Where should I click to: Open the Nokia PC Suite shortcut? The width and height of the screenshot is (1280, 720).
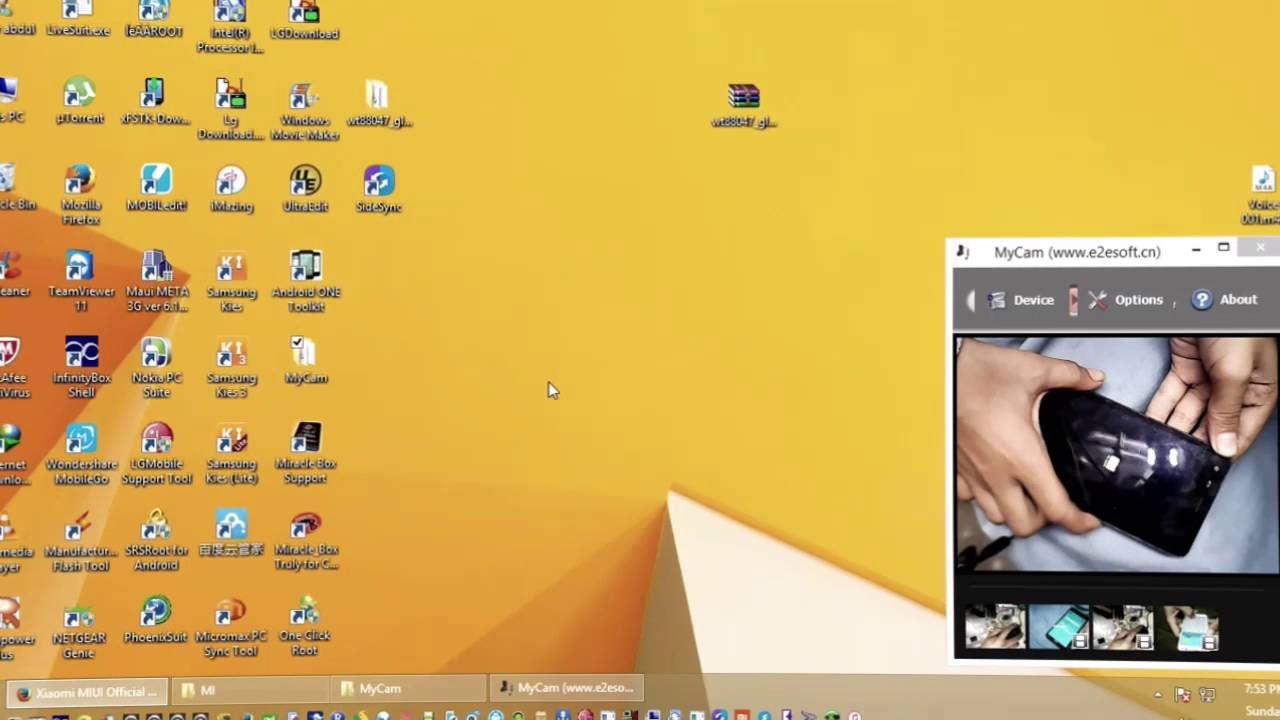click(156, 368)
